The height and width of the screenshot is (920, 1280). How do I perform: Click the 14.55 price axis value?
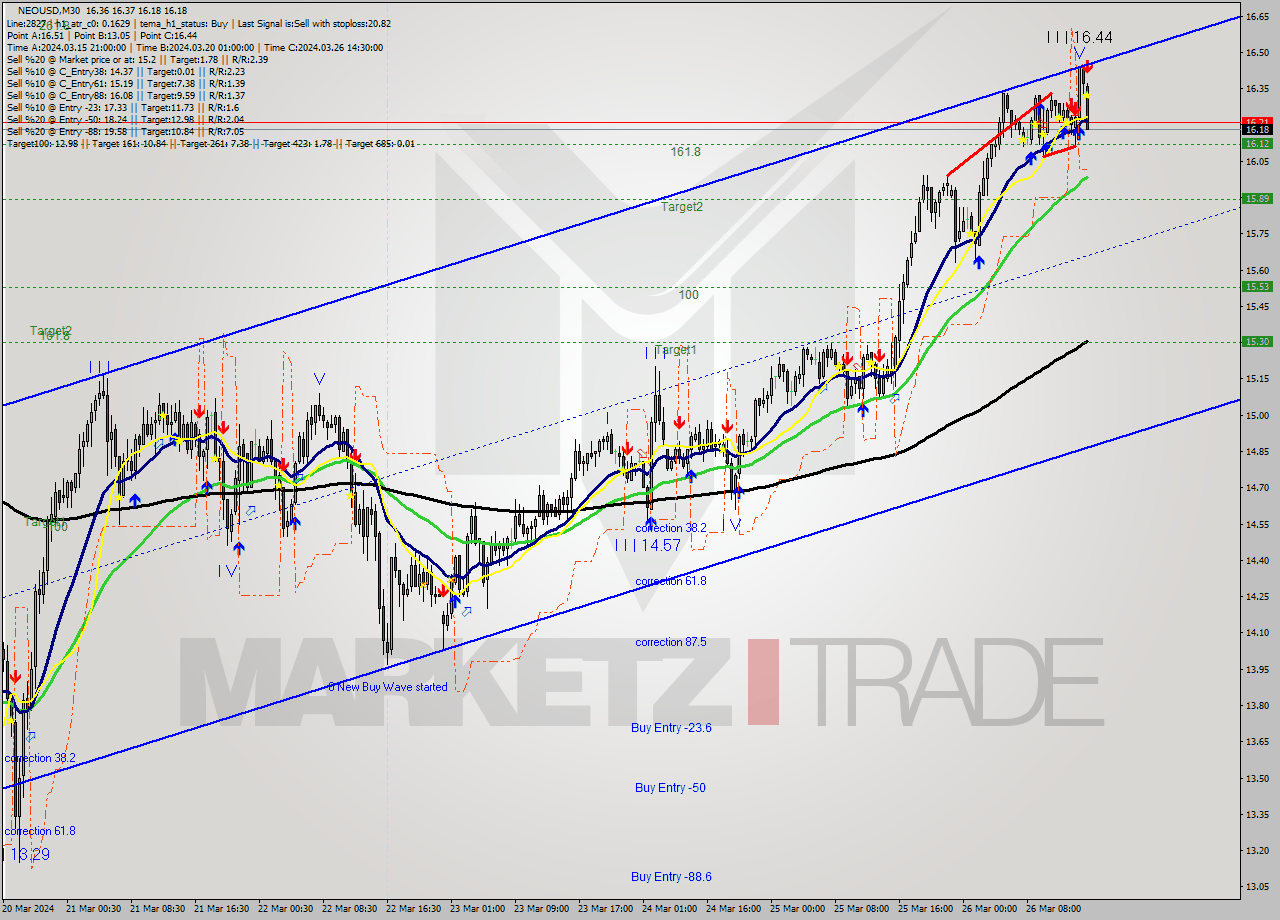1257,524
